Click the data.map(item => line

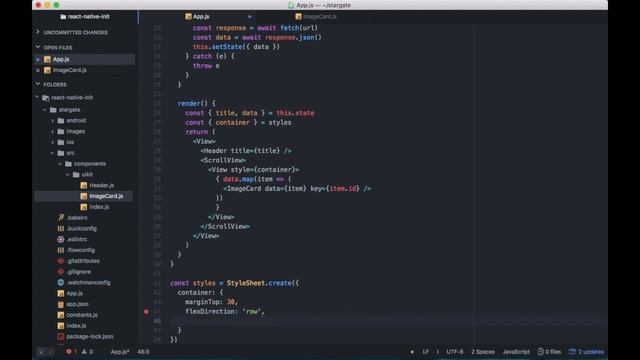point(253,179)
